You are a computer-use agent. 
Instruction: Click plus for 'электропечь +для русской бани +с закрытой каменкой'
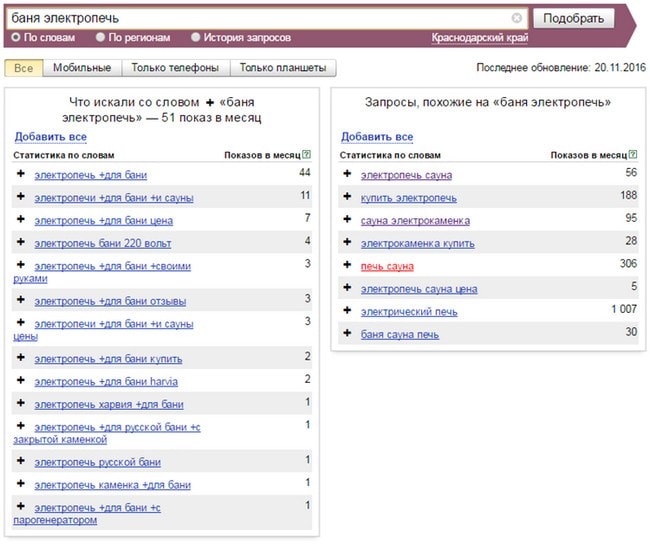pos(21,426)
